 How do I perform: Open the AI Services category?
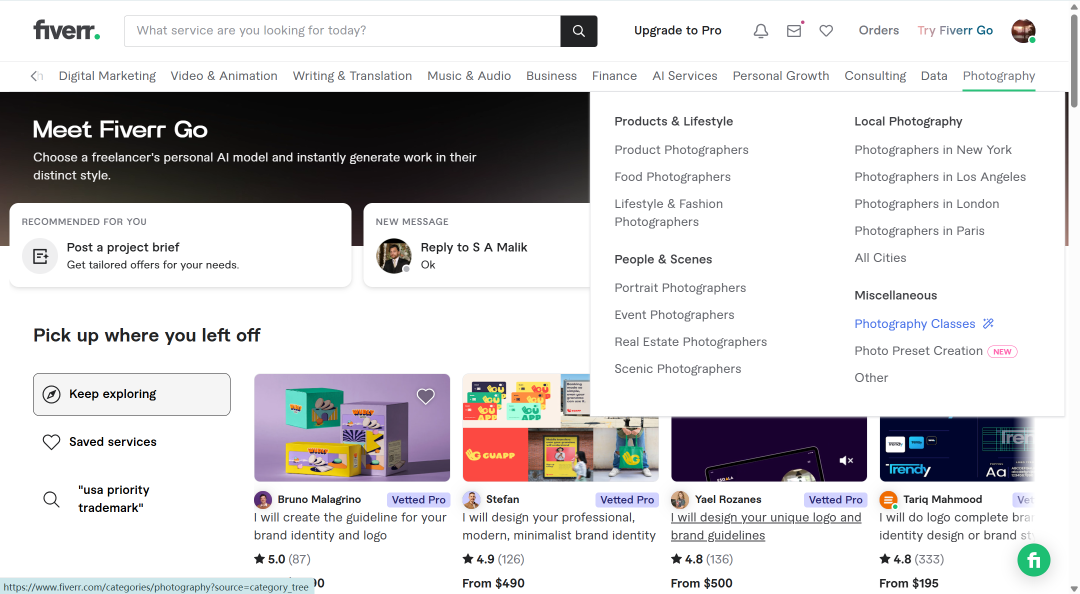click(685, 76)
